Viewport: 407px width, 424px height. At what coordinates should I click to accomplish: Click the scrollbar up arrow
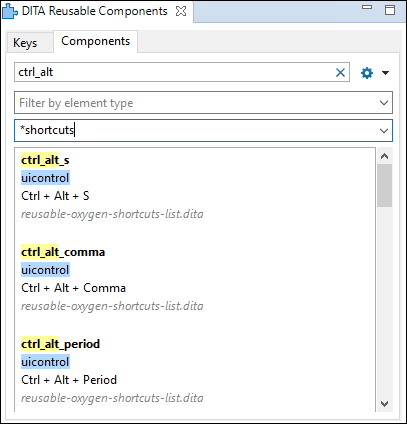(384, 156)
